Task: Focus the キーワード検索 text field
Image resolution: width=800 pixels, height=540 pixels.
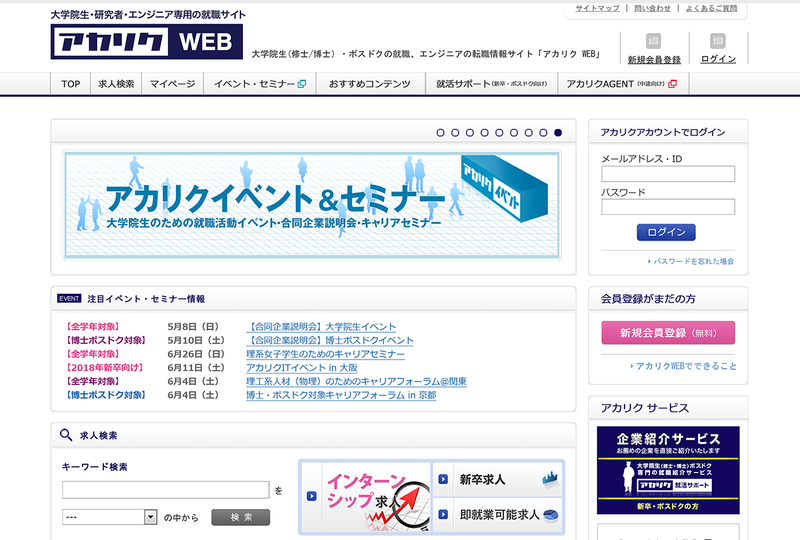Action: (166, 490)
